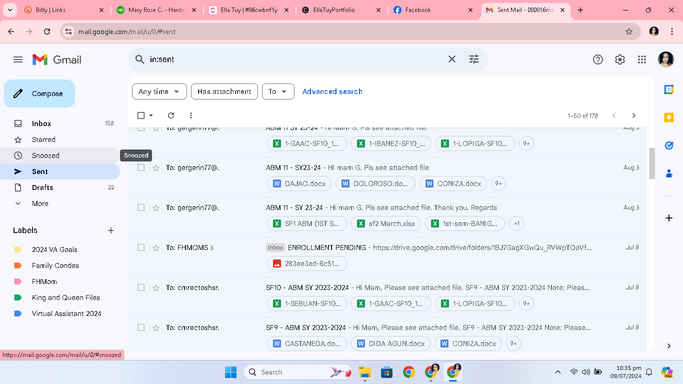This screenshot has height=384, width=683.
Task: Show search options slider icon
Action: (x=474, y=59)
